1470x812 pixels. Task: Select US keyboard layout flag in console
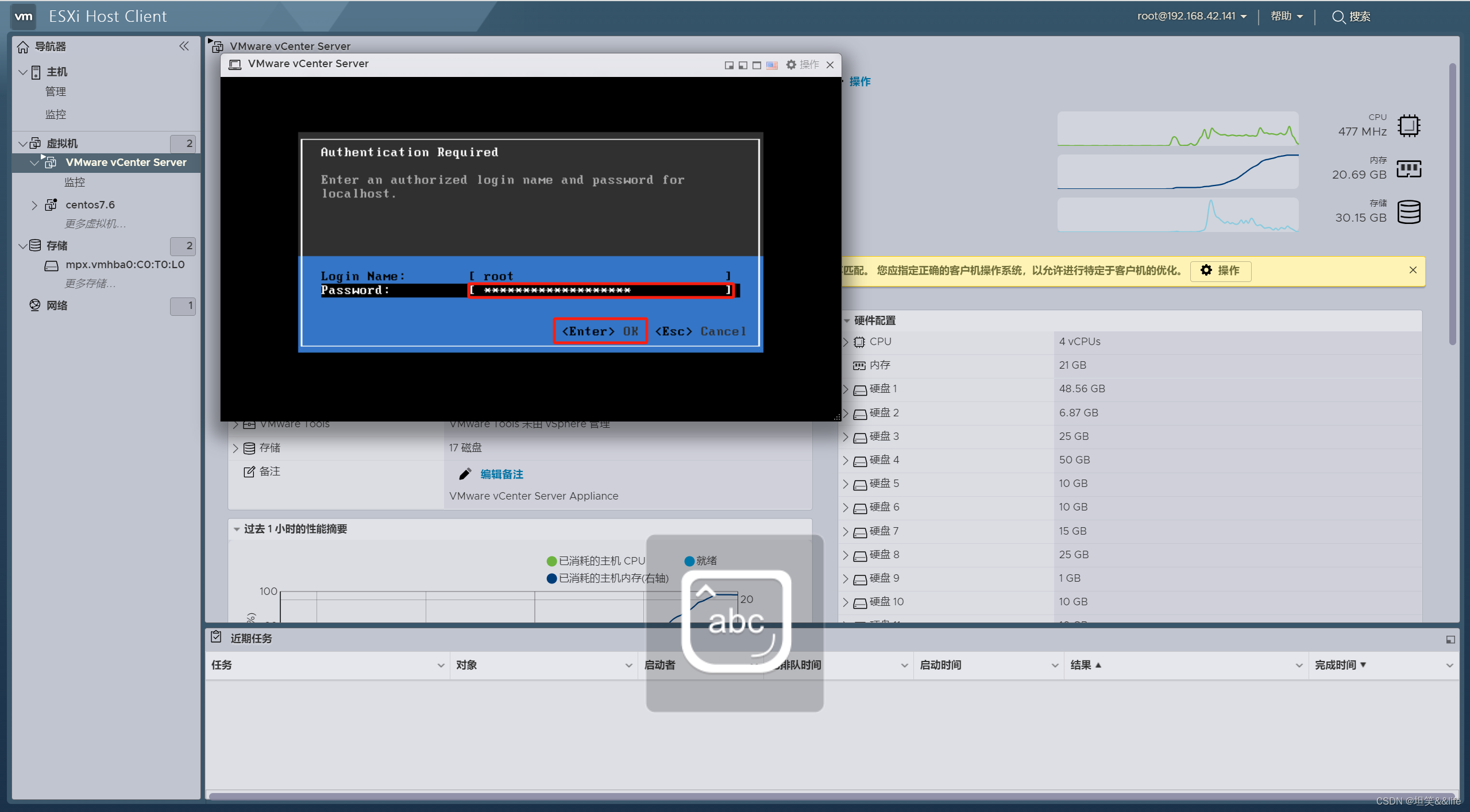[772, 65]
